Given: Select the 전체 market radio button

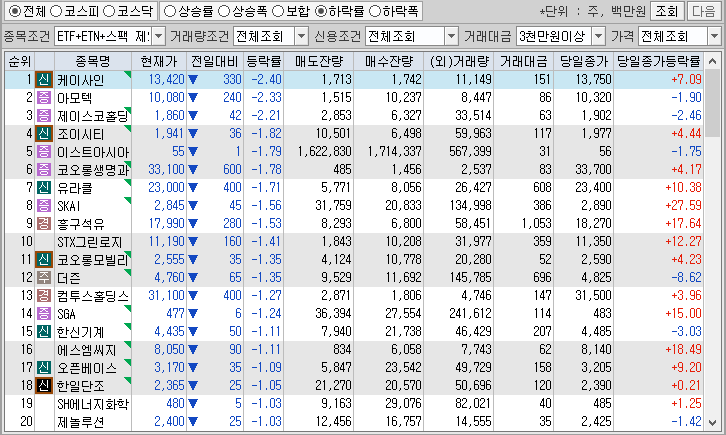Looking at the screenshot, I should tap(15, 11).
